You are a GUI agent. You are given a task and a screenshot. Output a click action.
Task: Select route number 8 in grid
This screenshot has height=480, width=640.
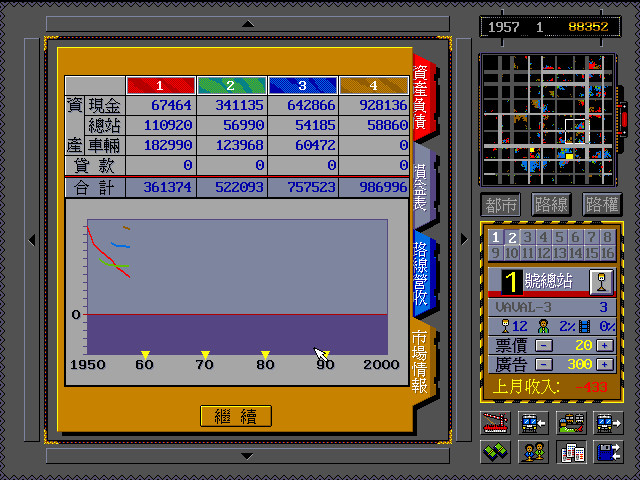[607, 237]
